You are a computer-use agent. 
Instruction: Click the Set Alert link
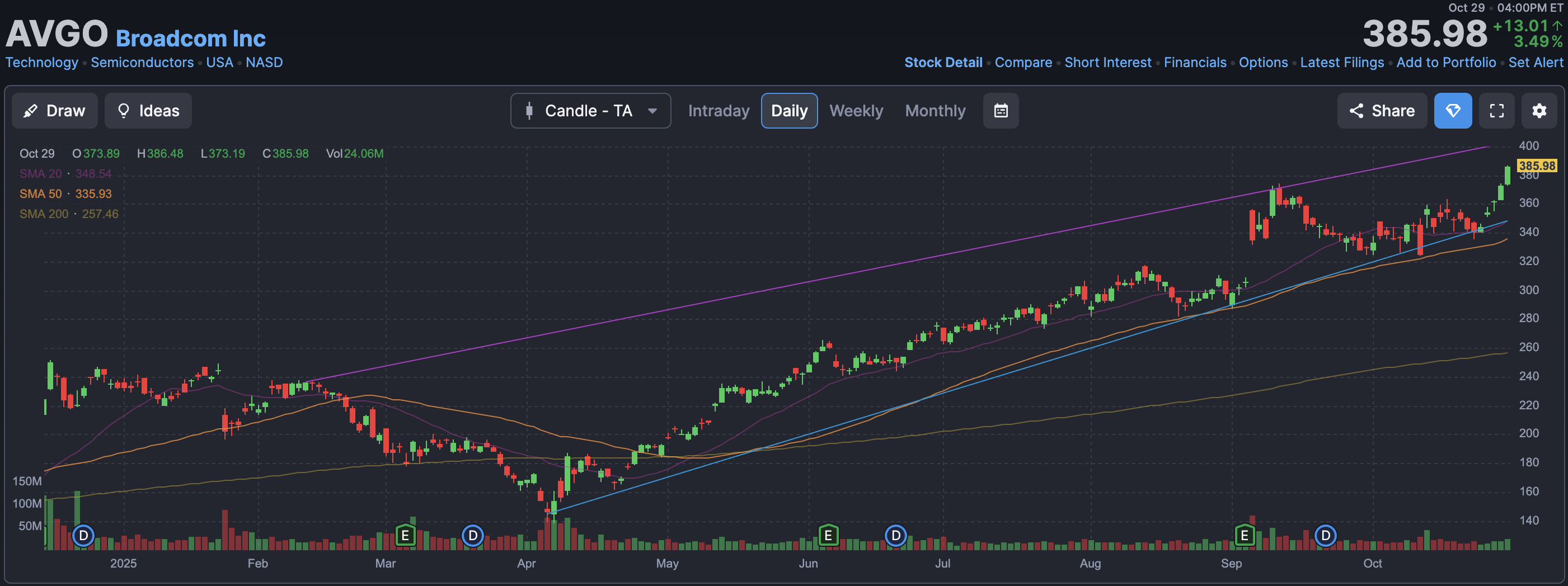coord(1536,62)
